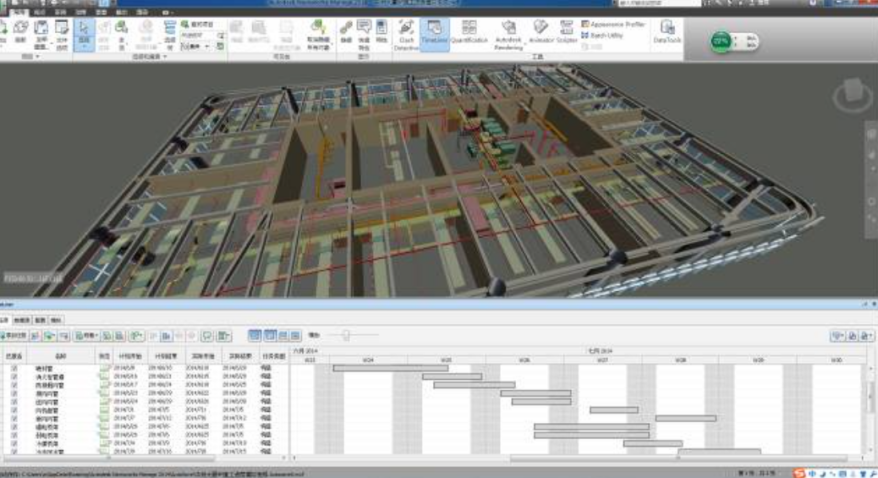Toggle the active checkbox in the third task row
The height and width of the screenshot is (478, 878).
pyautogui.click(x=14, y=384)
